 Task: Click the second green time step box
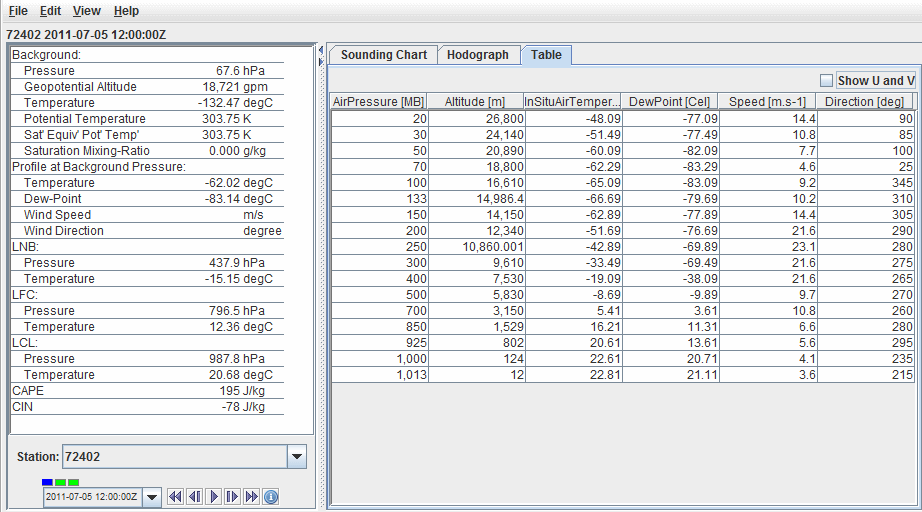coord(73,482)
